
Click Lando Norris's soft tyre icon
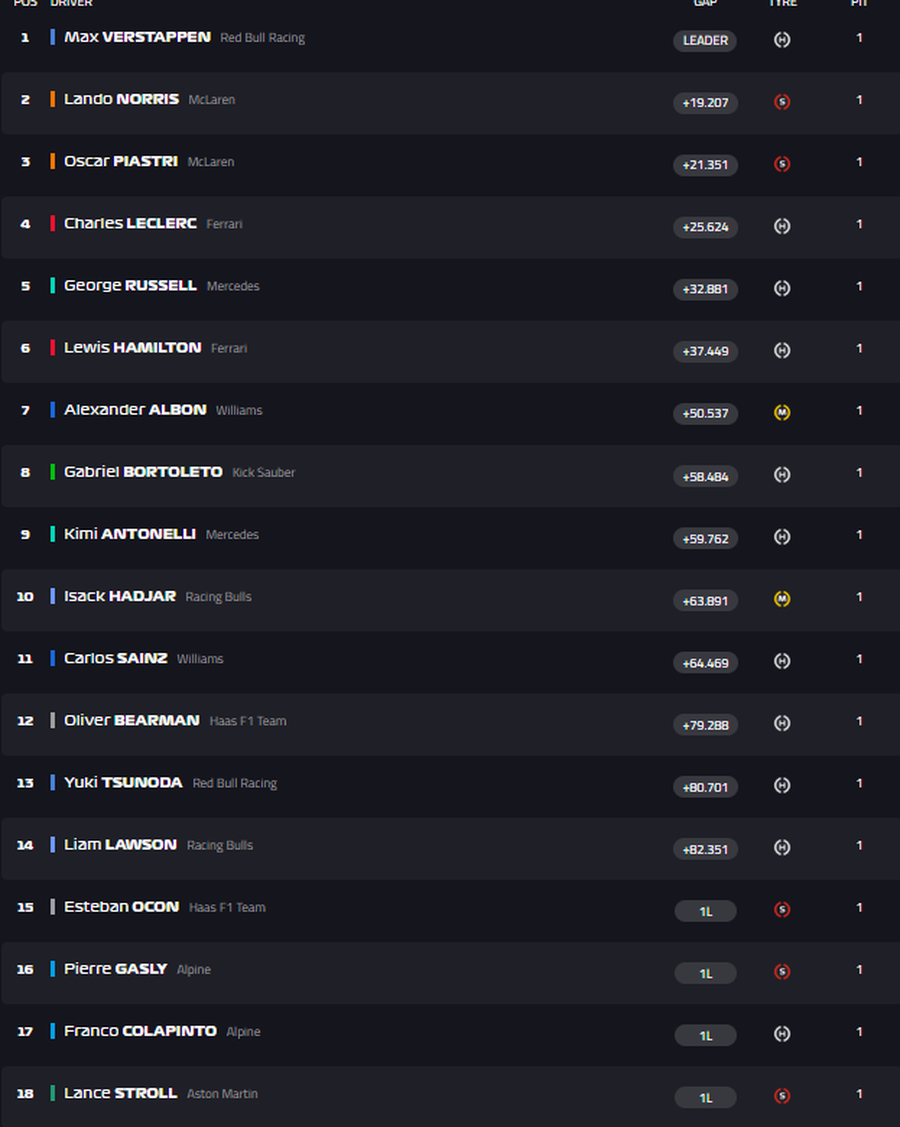pyautogui.click(x=782, y=102)
